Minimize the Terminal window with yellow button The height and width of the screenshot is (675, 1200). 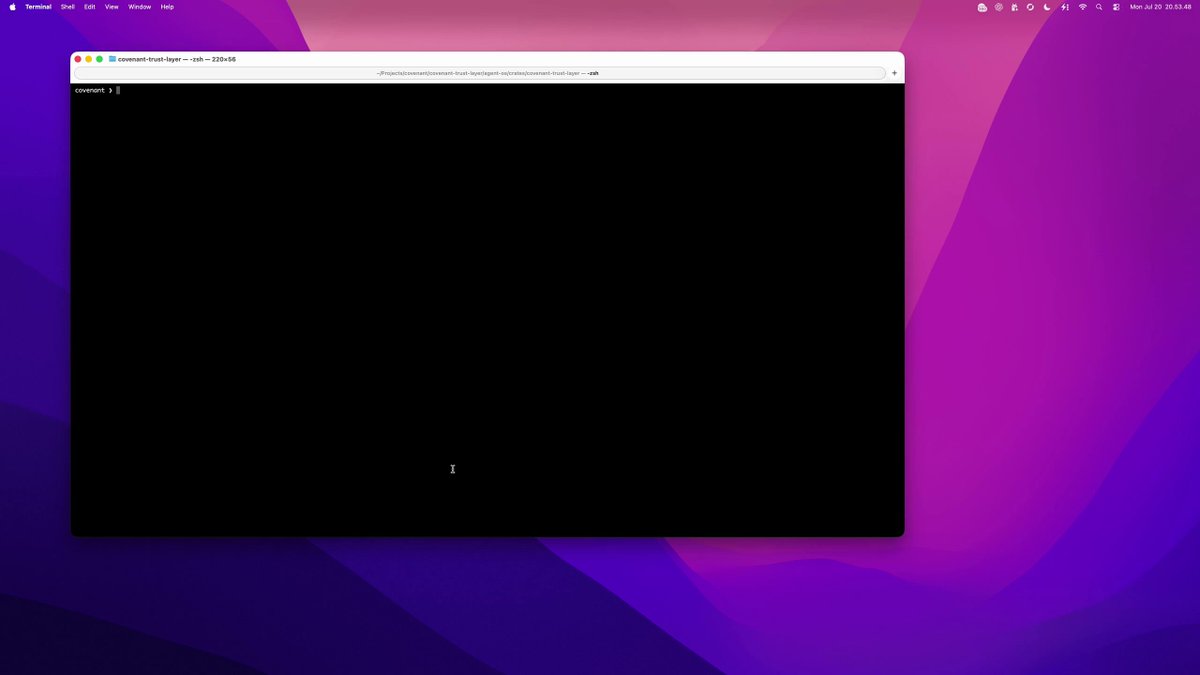(x=89, y=59)
